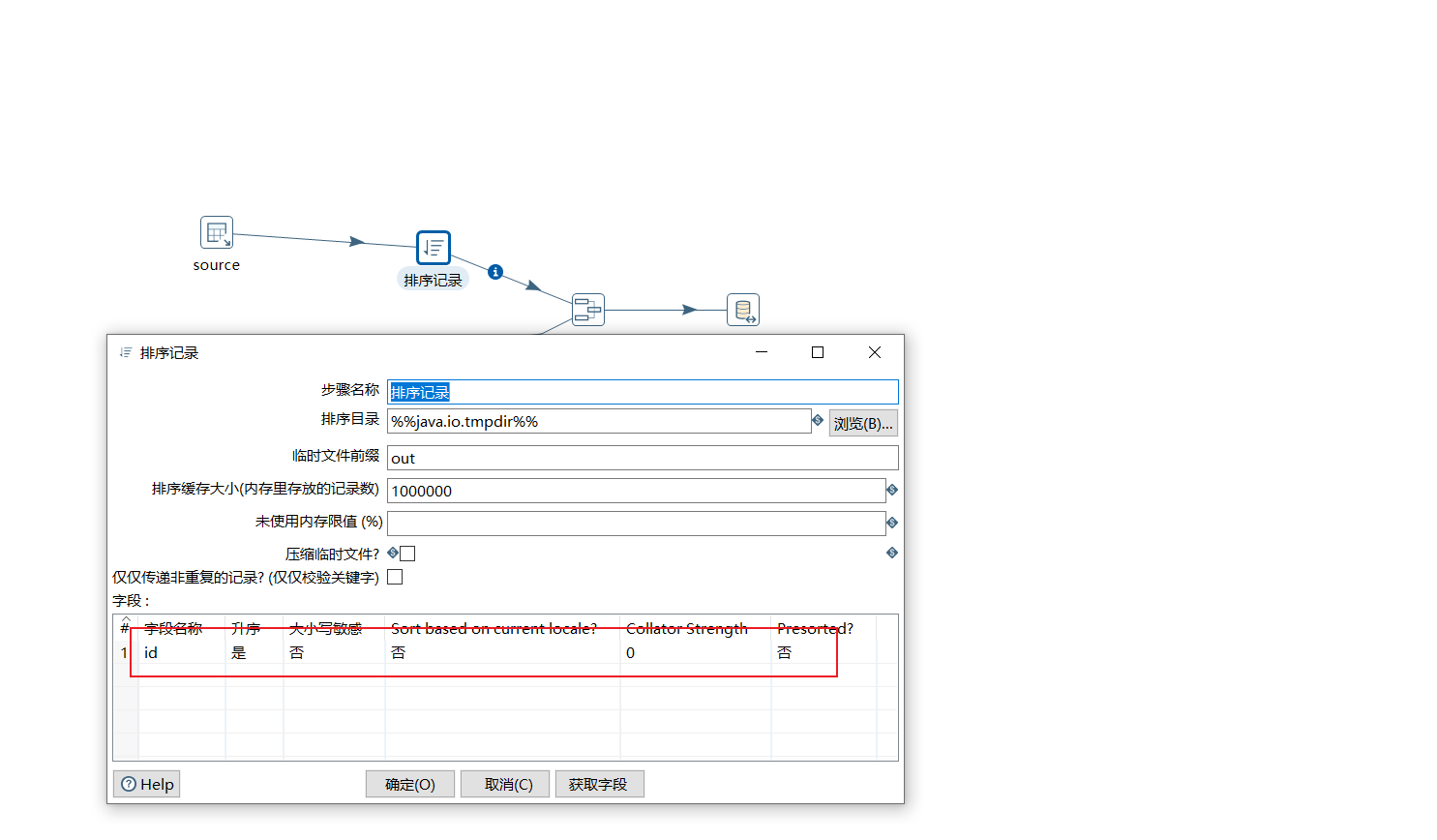Click variable icon at right of 压缩临时文件 row

(x=892, y=553)
